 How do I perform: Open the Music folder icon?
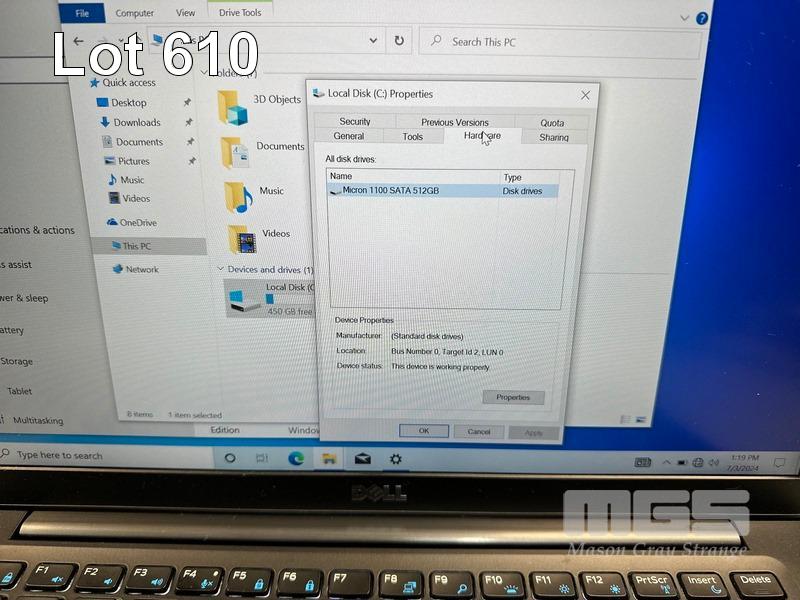pyautogui.click(x=237, y=195)
